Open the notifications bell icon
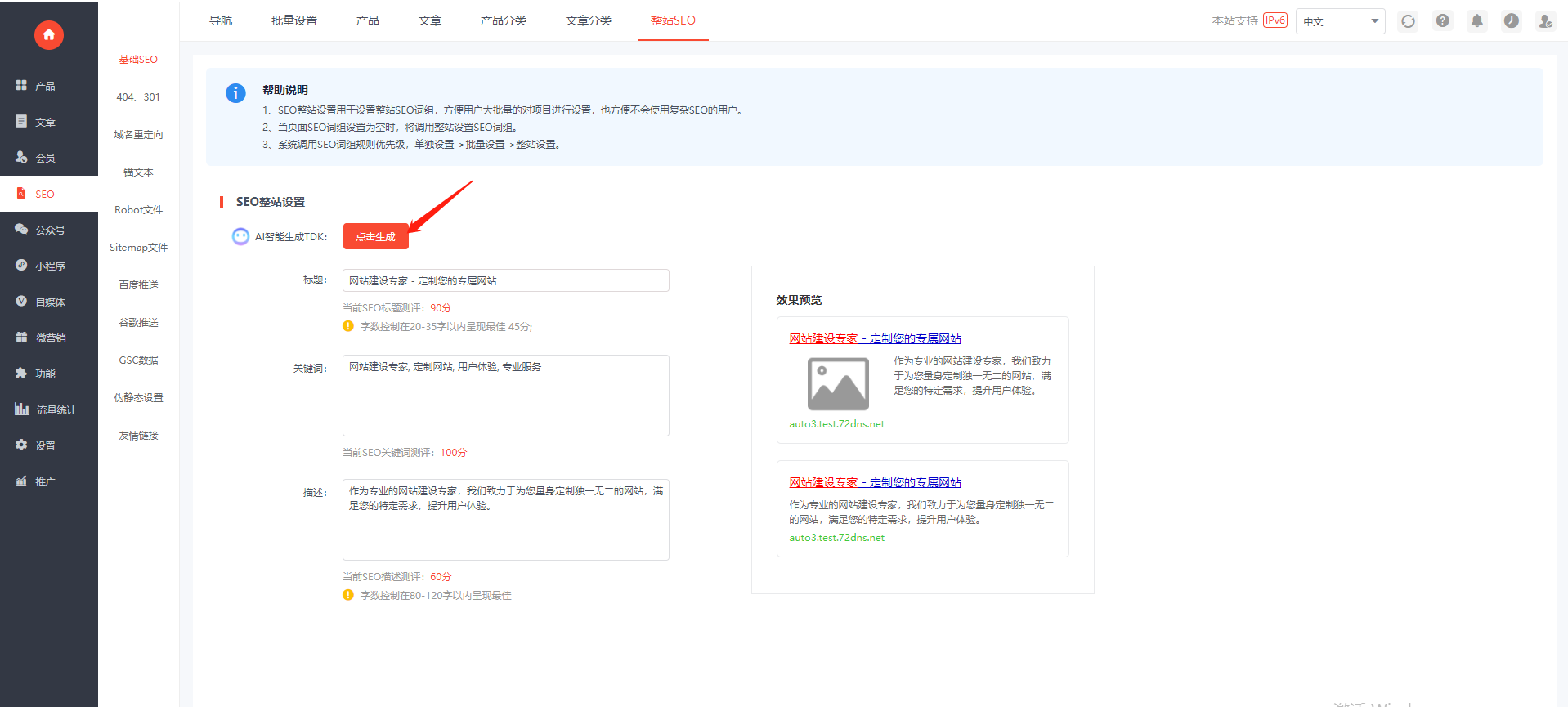The image size is (1568, 707). (1477, 21)
